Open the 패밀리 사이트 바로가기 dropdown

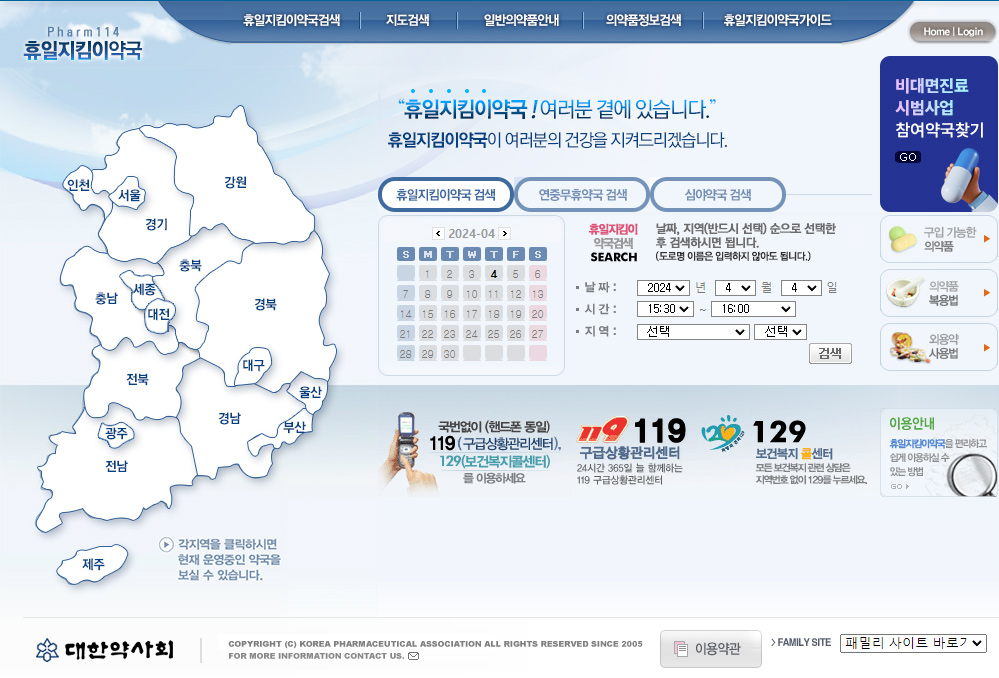pyautogui.click(x=912, y=643)
